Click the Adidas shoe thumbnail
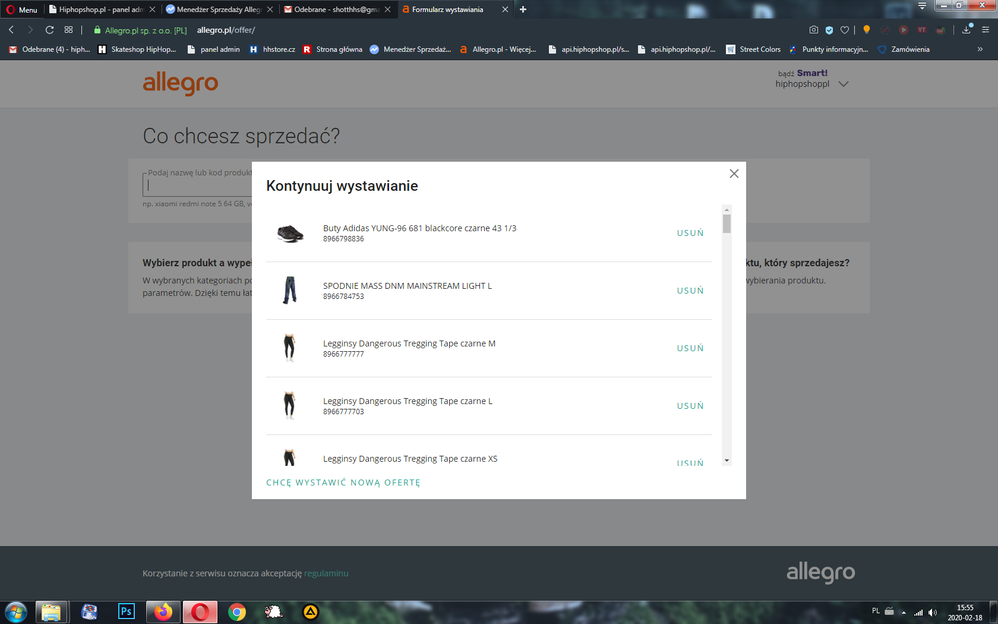The height and width of the screenshot is (624, 998). tap(290, 233)
